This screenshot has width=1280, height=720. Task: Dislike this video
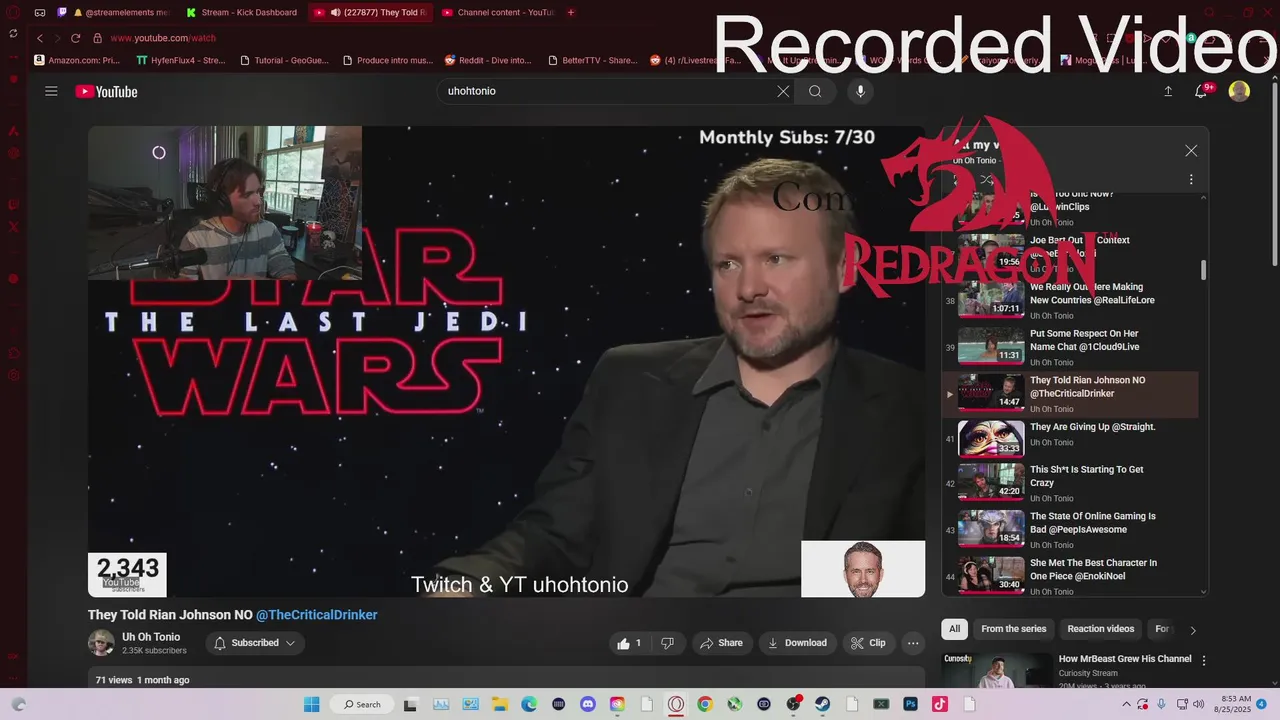[667, 643]
